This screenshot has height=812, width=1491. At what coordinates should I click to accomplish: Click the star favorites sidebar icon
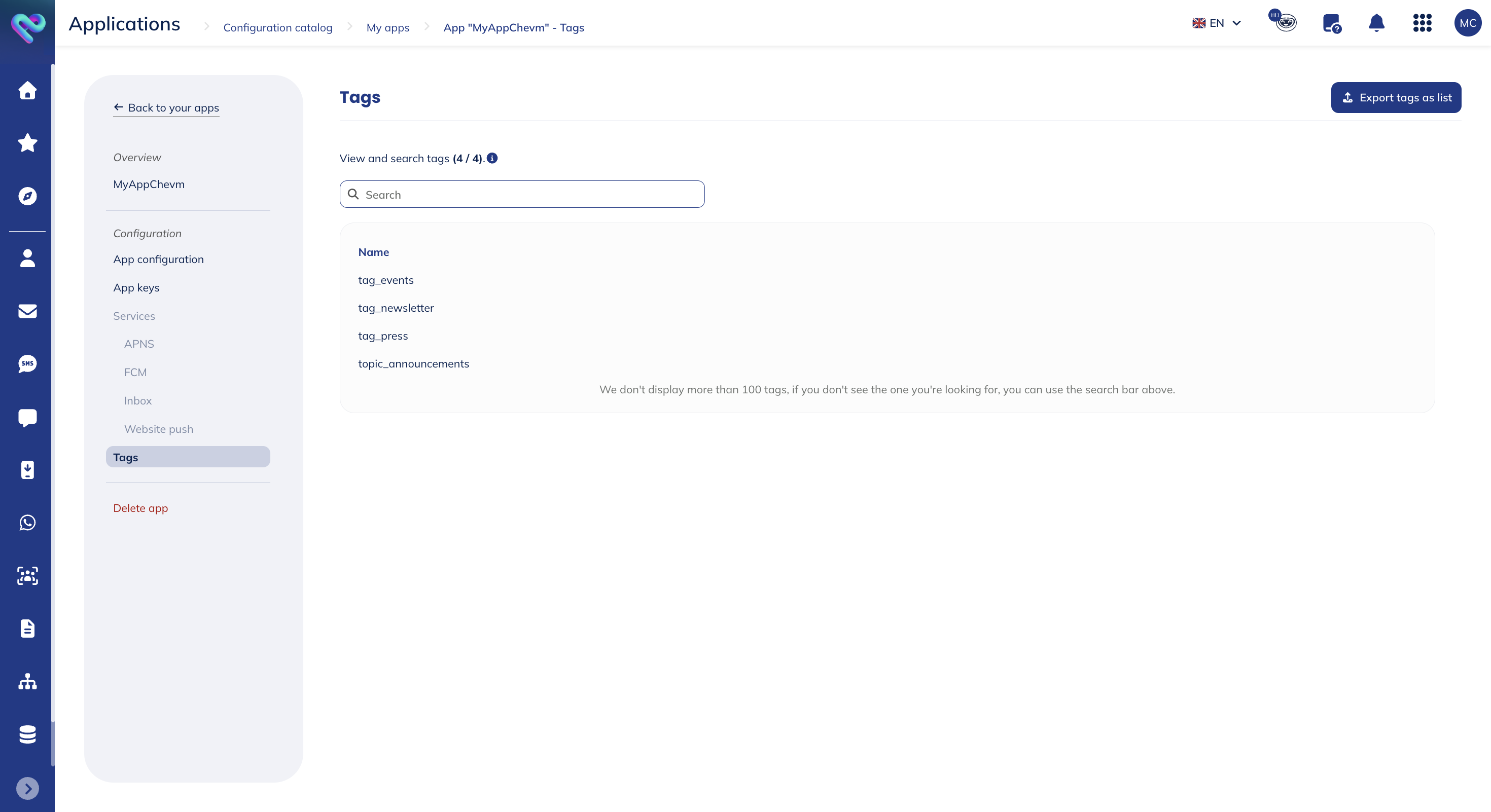coord(27,143)
